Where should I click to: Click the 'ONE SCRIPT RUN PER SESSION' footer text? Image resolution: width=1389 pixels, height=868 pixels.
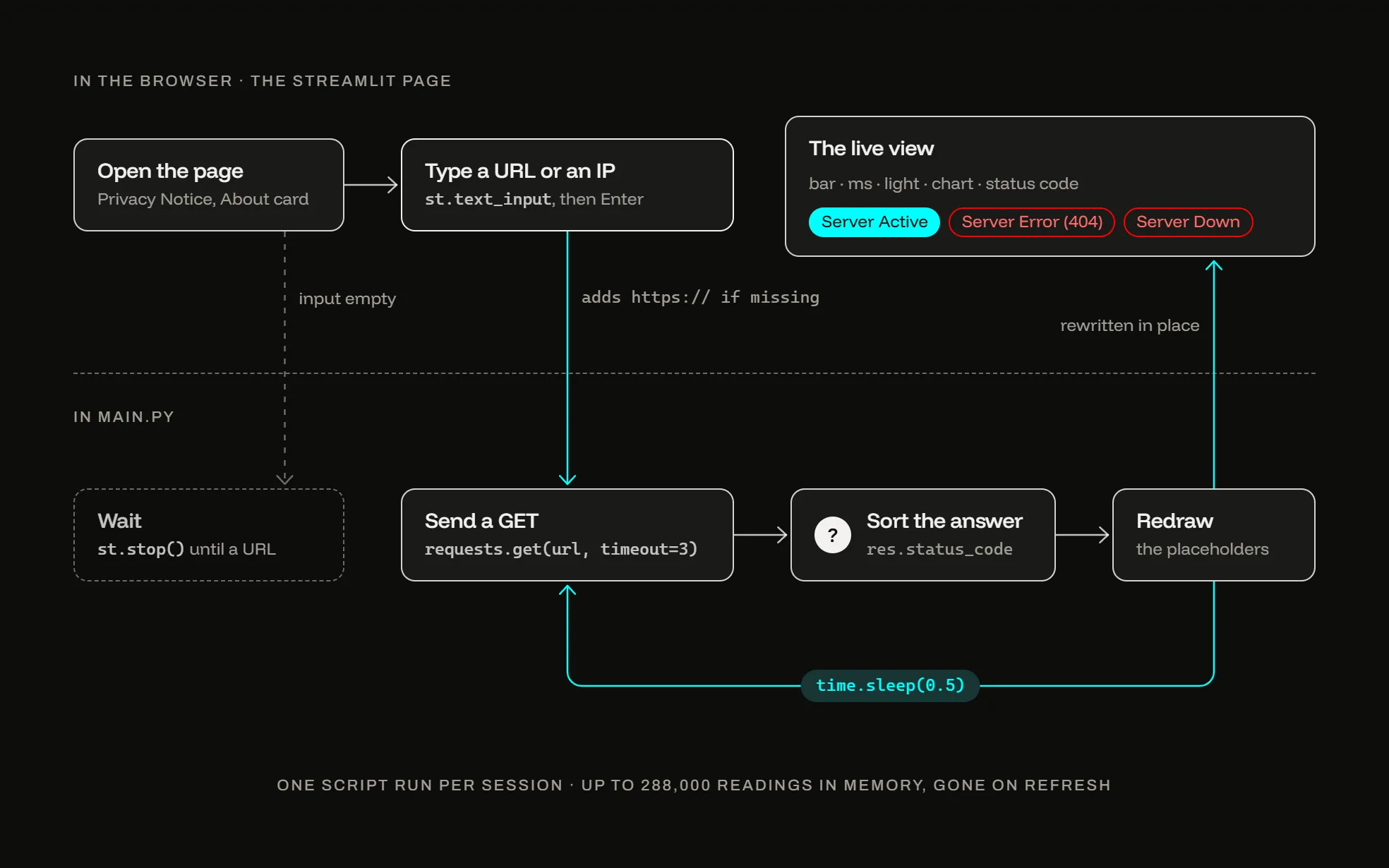pos(419,785)
